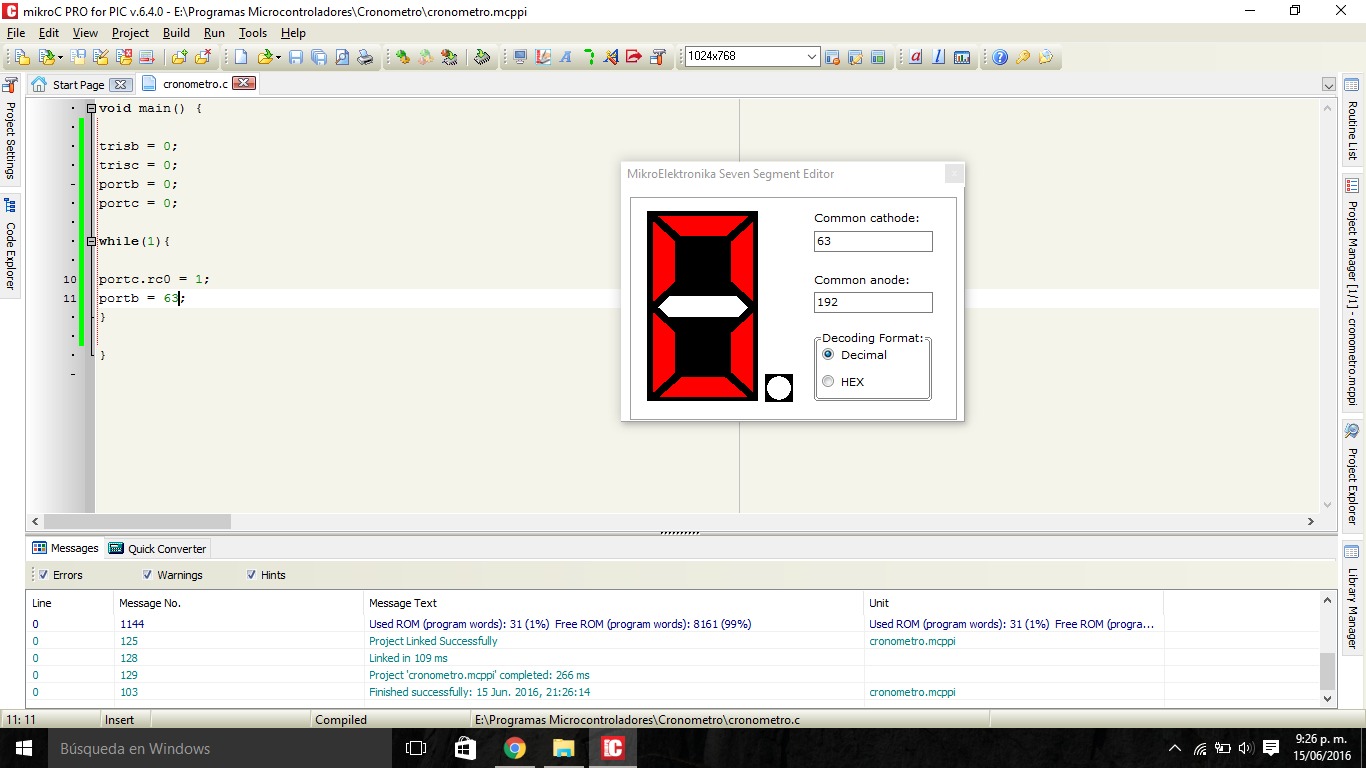Click the Close Project icon
This screenshot has height=768, width=1366.
point(124,57)
